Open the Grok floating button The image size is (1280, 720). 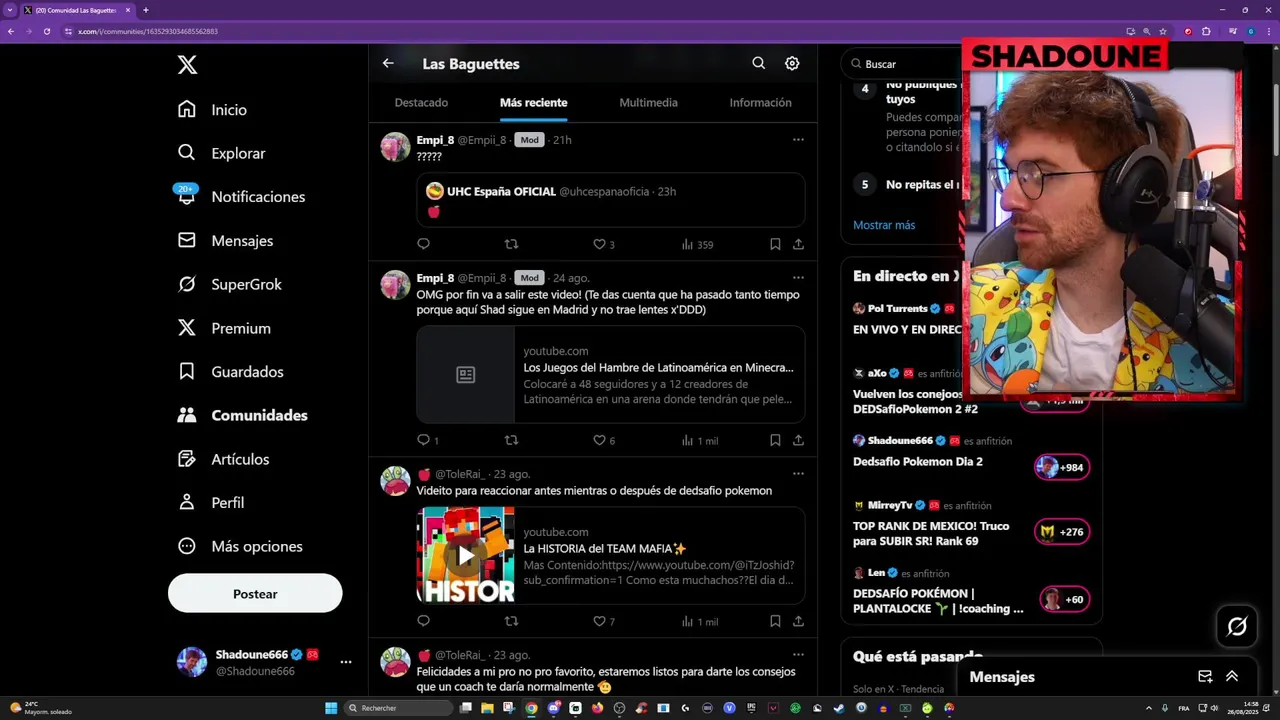pos(1237,627)
